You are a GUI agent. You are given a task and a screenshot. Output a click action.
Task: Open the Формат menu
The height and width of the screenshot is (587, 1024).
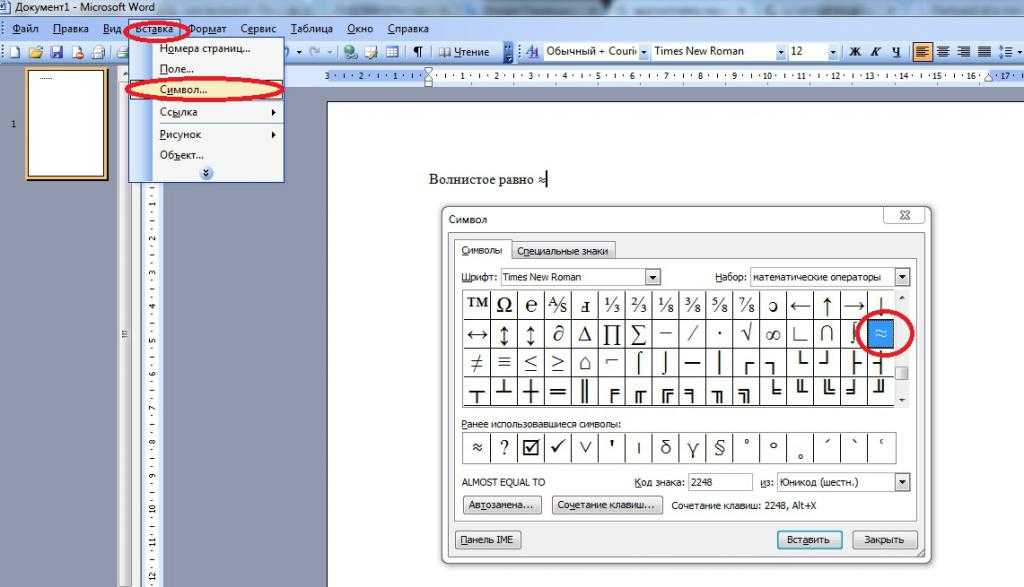point(208,29)
